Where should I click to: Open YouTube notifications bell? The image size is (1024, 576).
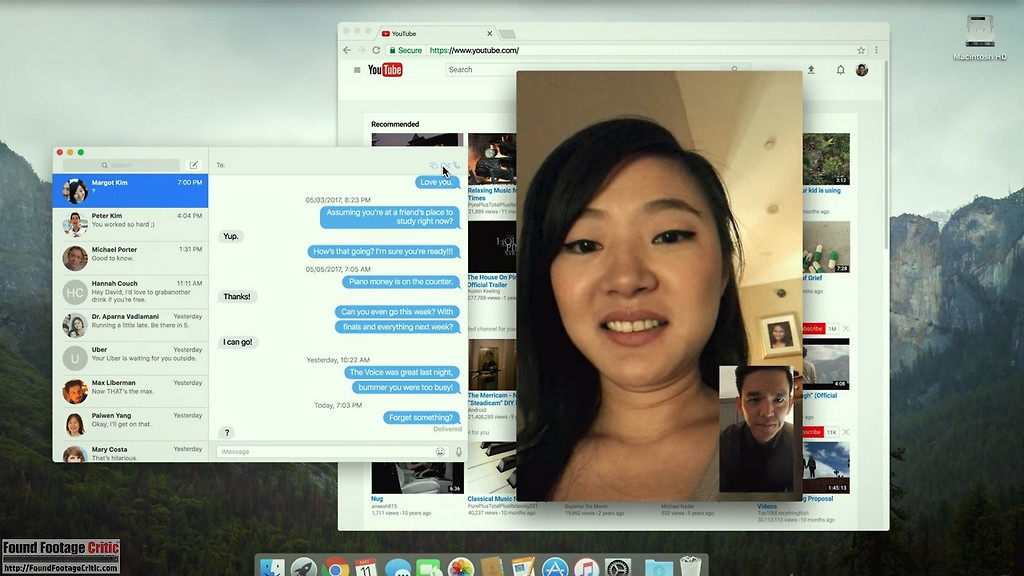[x=840, y=70]
